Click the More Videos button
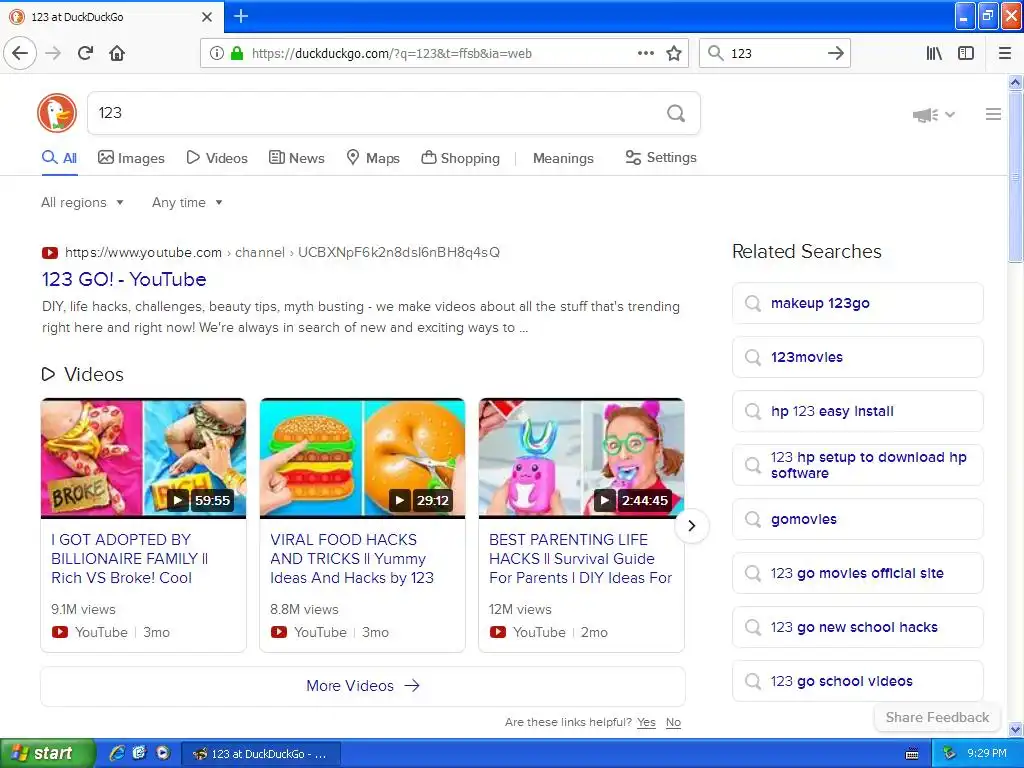 pyautogui.click(x=363, y=686)
